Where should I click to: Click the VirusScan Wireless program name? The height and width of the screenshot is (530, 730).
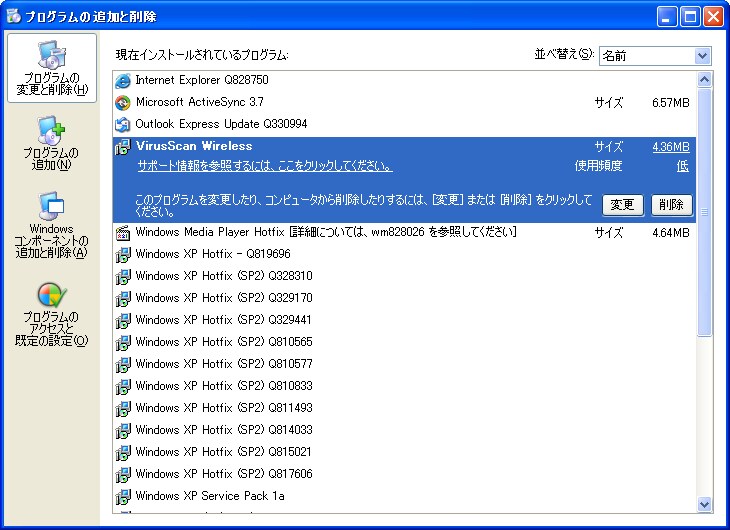[x=194, y=146]
